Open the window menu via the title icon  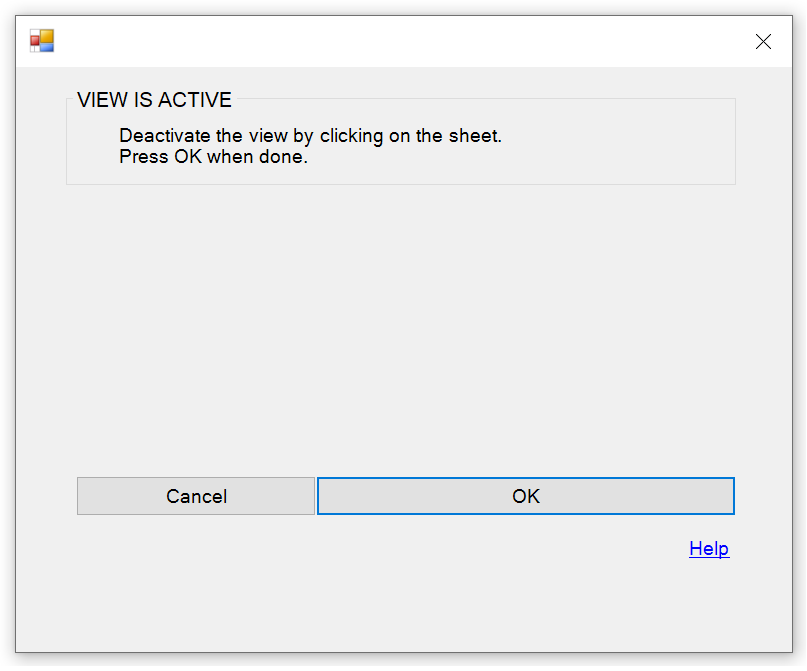[42, 41]
